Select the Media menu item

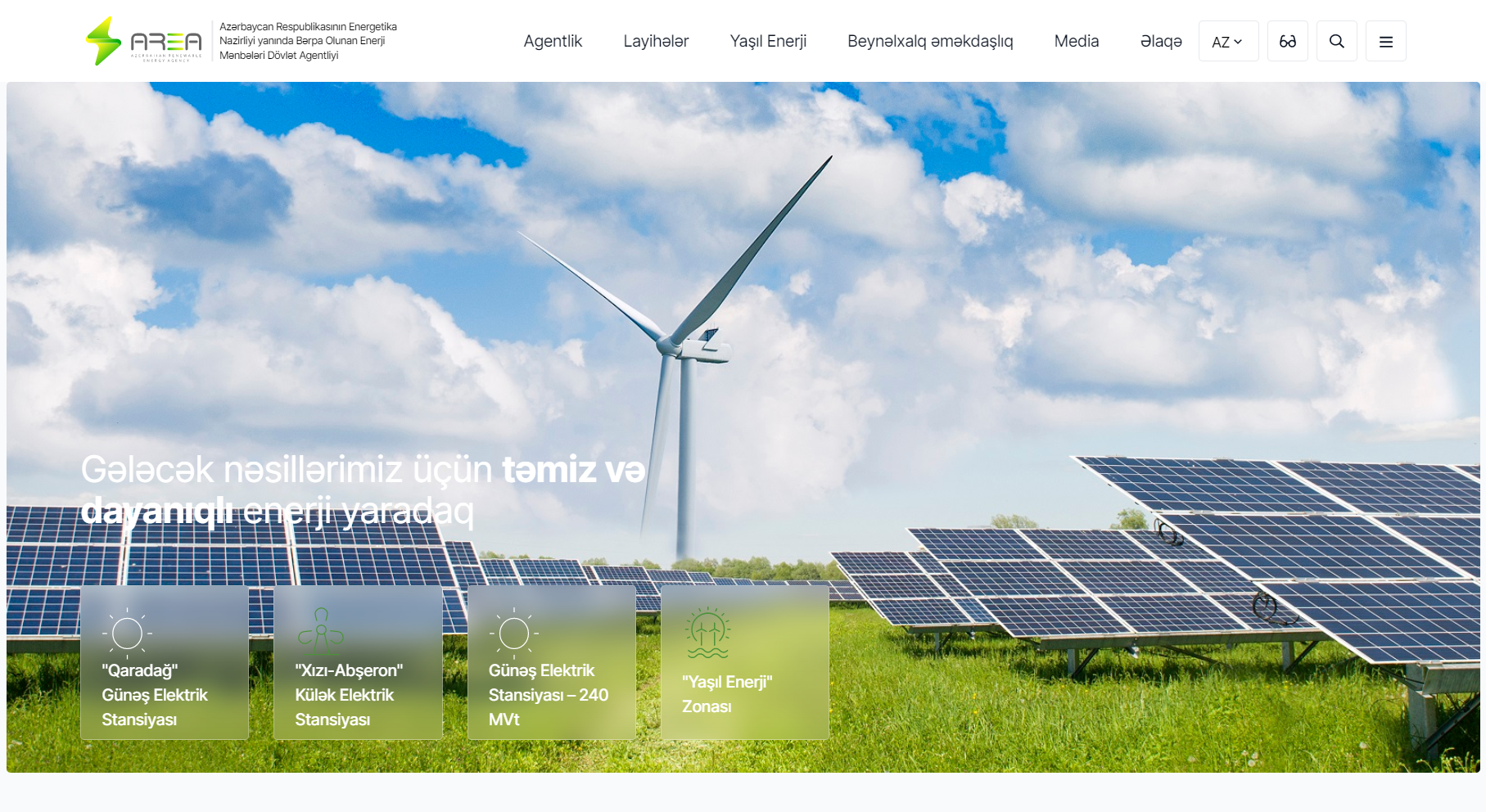tap(1076, 41)
